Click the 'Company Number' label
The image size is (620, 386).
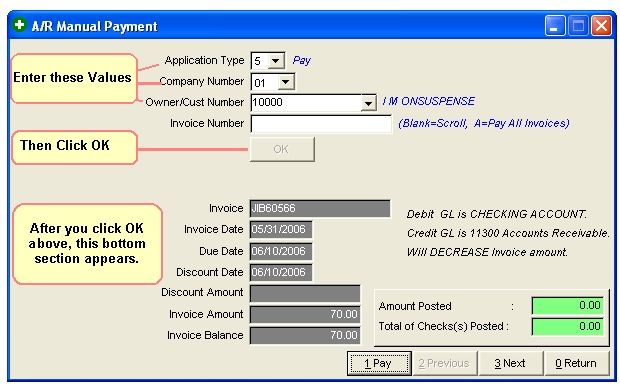(x=202, y=81)
